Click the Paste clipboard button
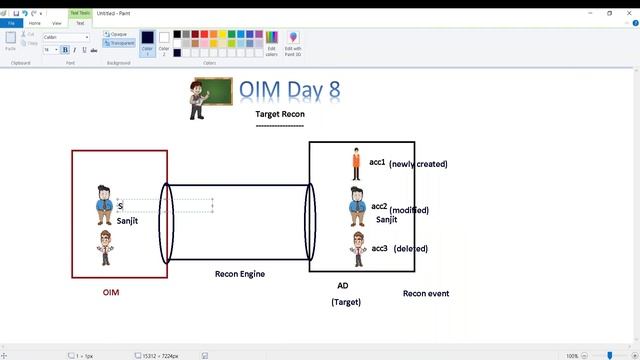 pyautogui.click(x=11, y=40)
